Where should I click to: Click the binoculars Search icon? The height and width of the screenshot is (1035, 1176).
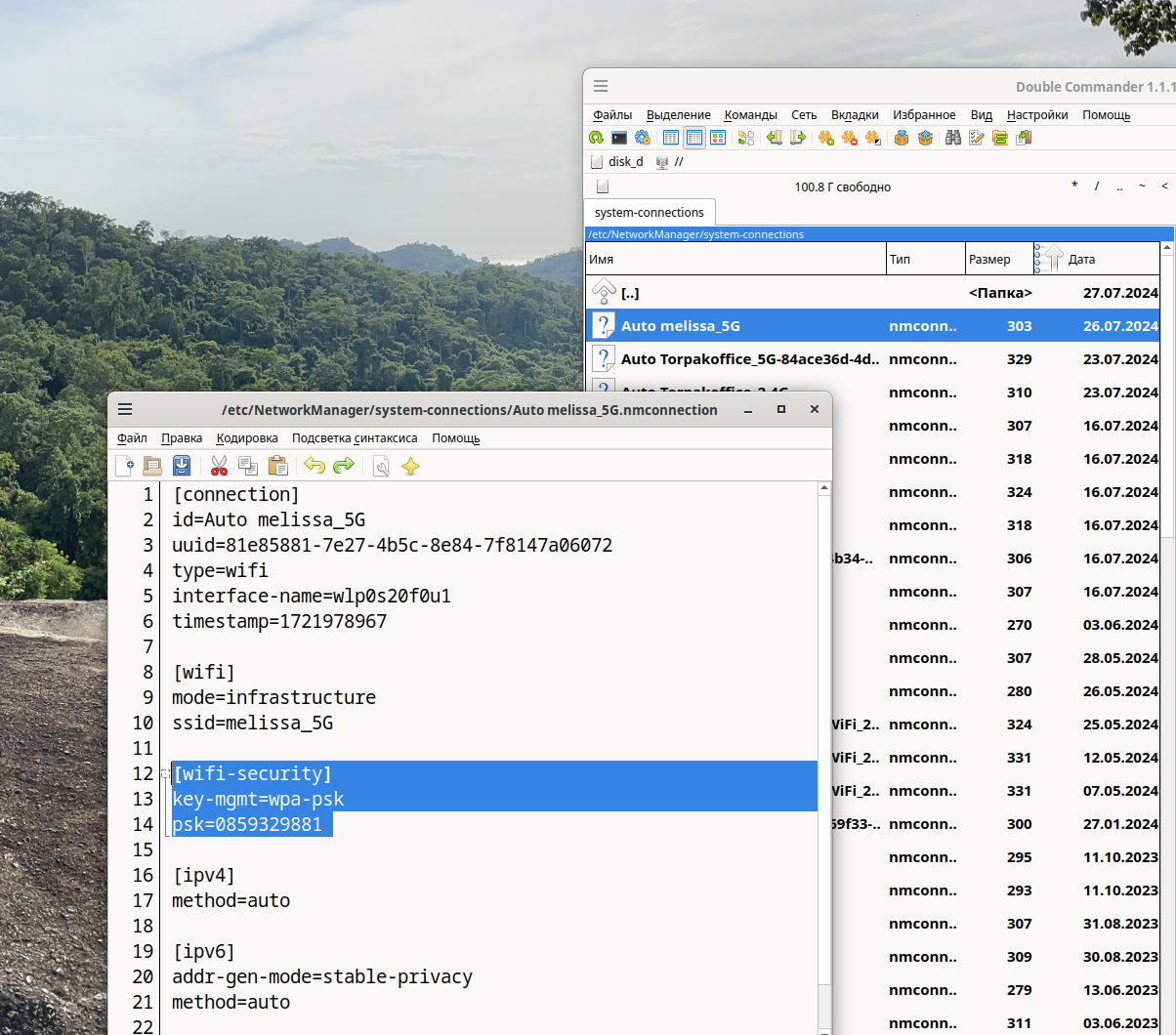click(x=952, y=138)
